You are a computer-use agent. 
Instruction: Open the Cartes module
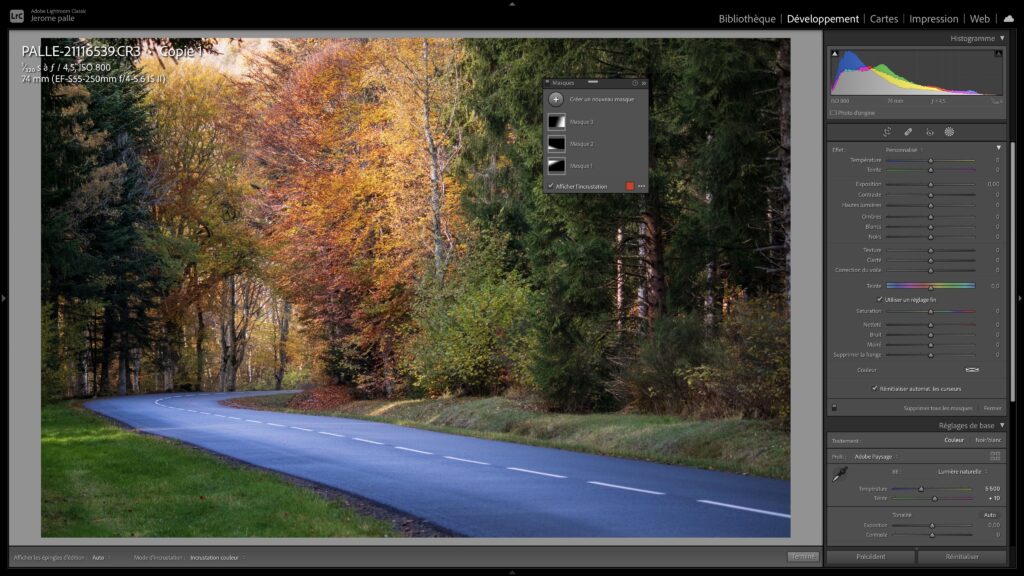point(884,19)
